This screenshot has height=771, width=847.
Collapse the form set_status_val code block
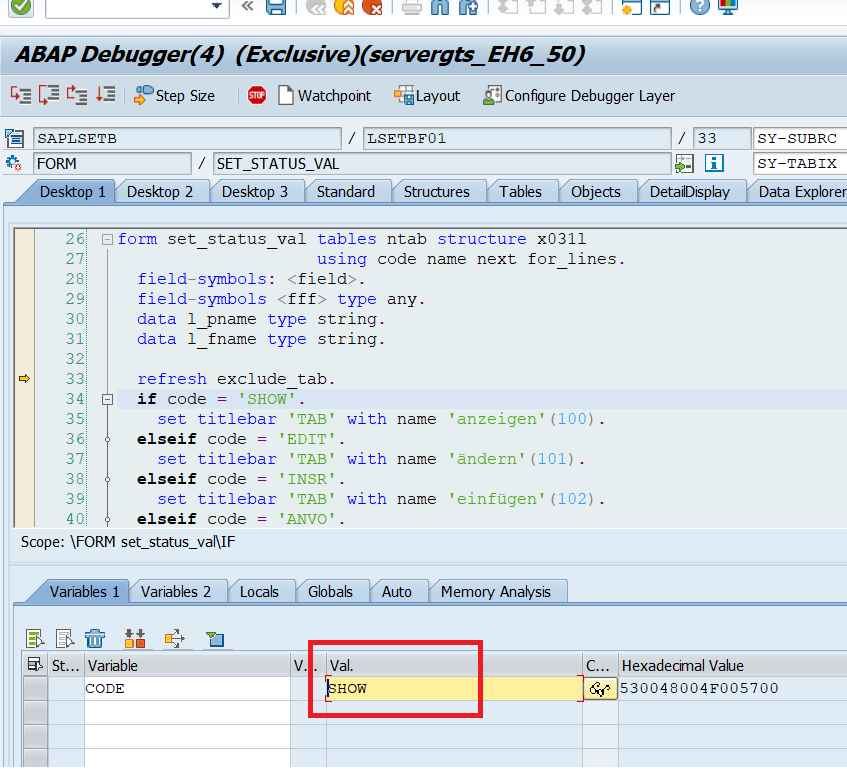pyautogui.click(x=107, y=239)
